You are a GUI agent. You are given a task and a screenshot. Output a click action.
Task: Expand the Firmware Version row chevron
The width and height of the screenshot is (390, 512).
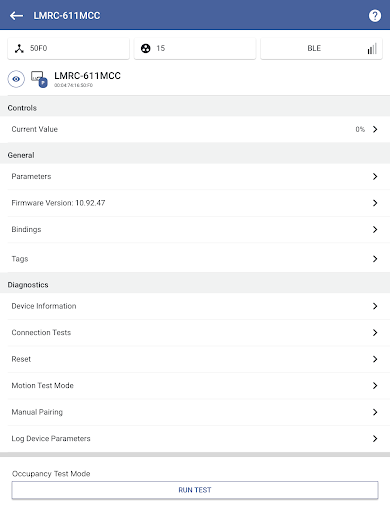coord(375,203)
